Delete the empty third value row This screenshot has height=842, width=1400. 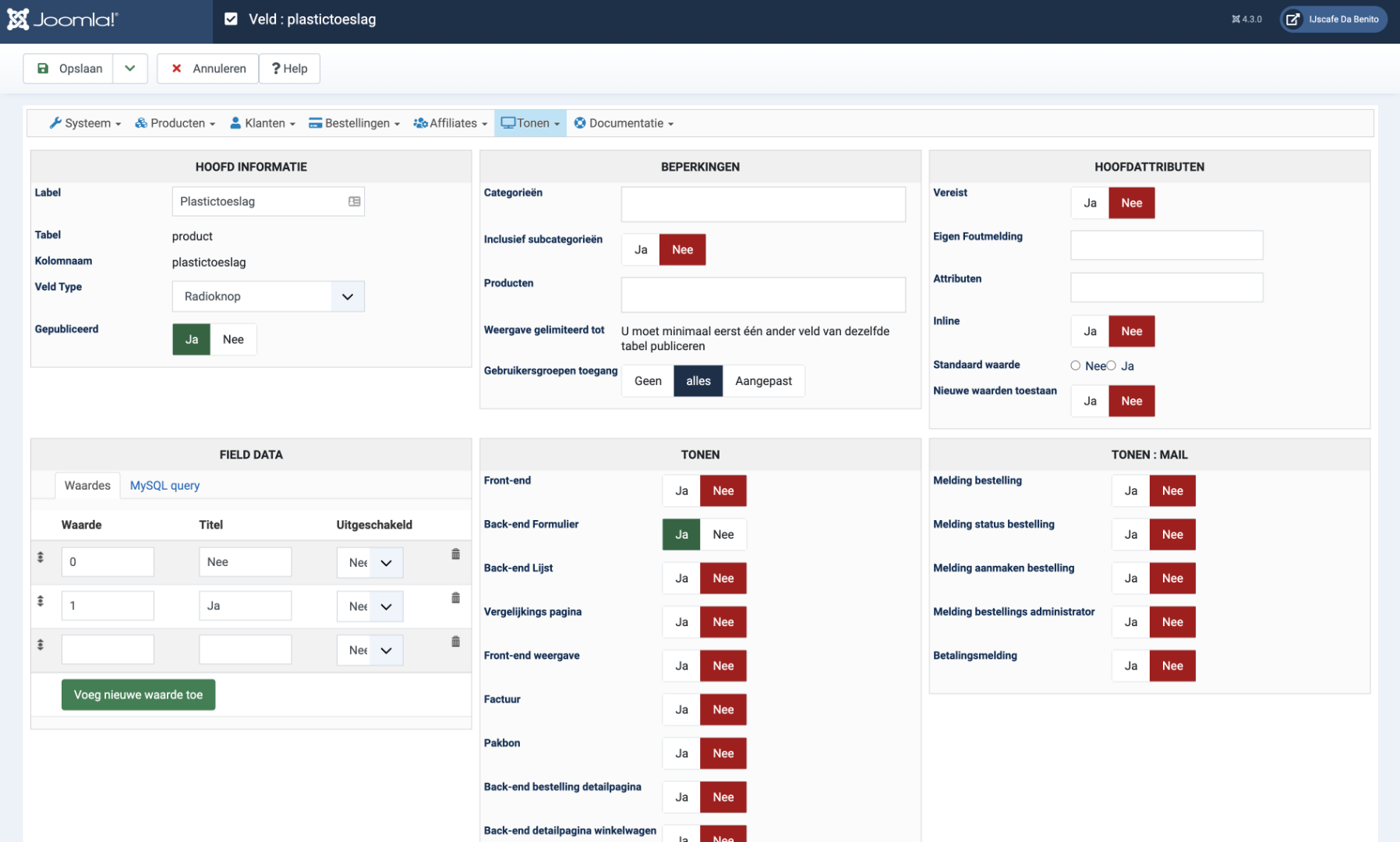[456, 642]
